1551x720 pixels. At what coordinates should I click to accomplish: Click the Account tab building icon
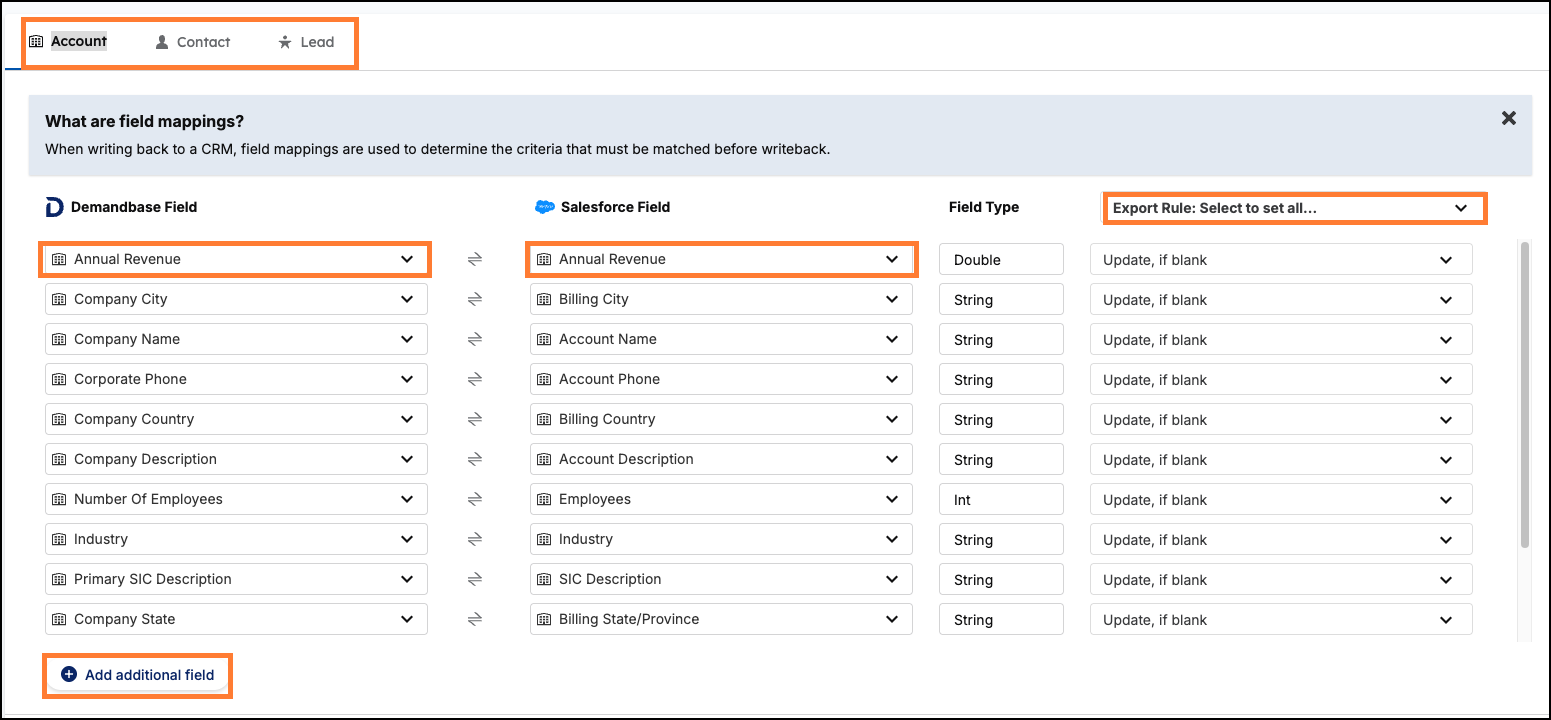point(36,42)
